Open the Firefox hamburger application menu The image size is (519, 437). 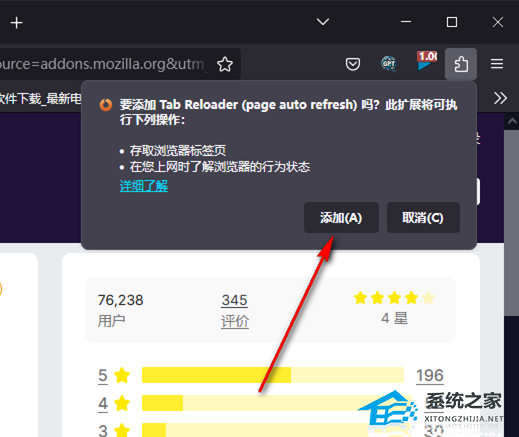pos(497,64)
